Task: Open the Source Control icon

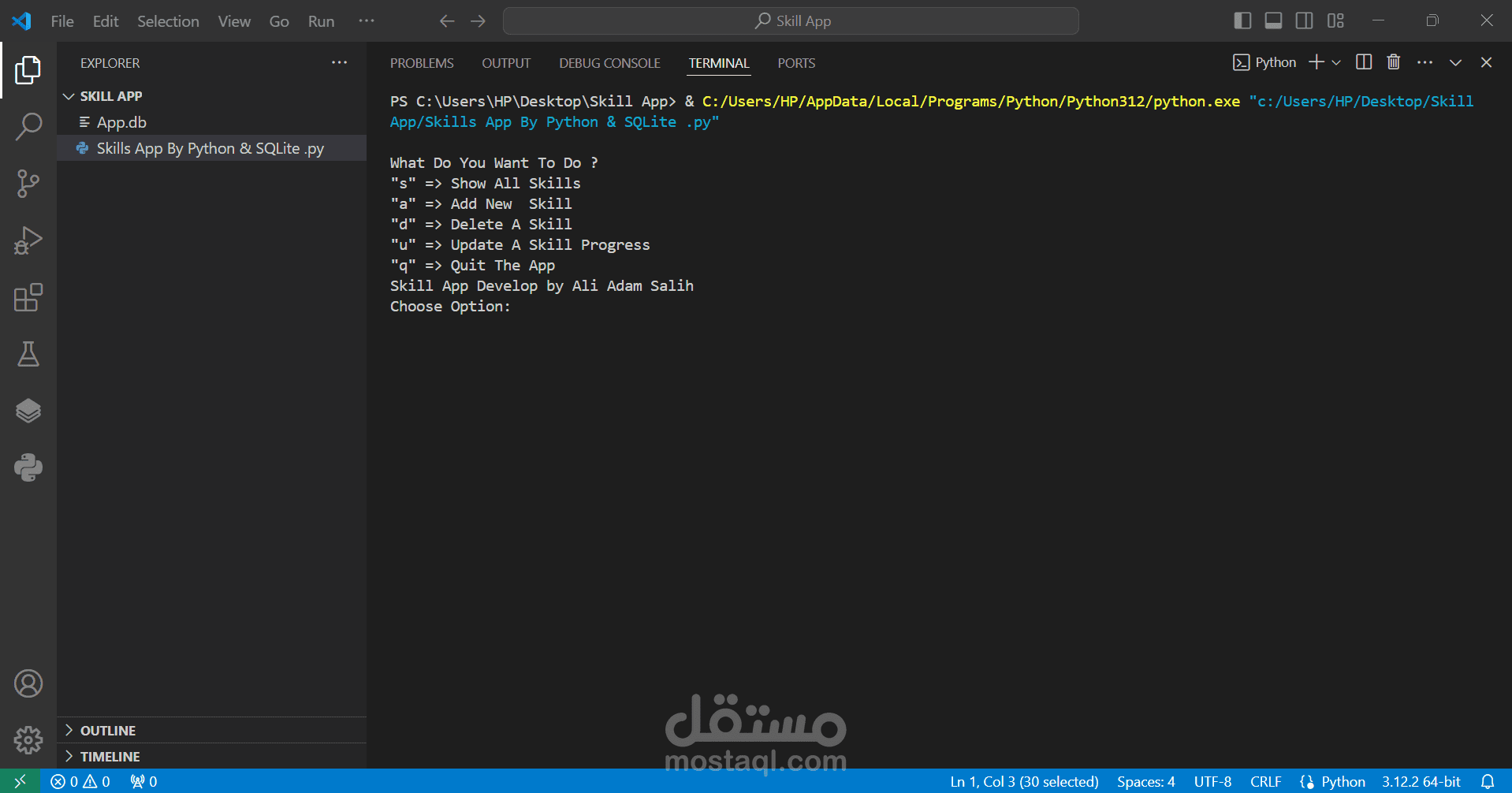Action: tap(28, 183)
